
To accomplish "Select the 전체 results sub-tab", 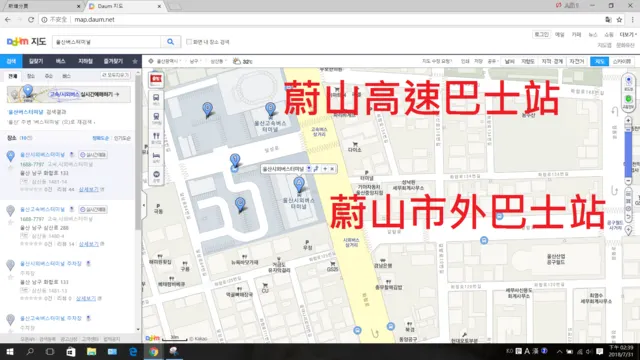I will tap(13, 76).
